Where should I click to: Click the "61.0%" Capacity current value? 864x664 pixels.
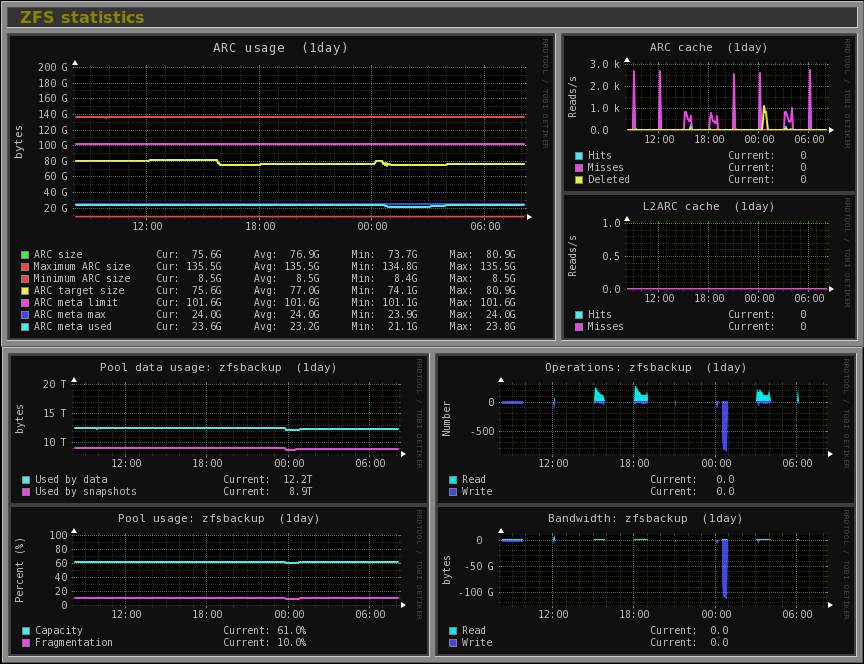[292, 631]
